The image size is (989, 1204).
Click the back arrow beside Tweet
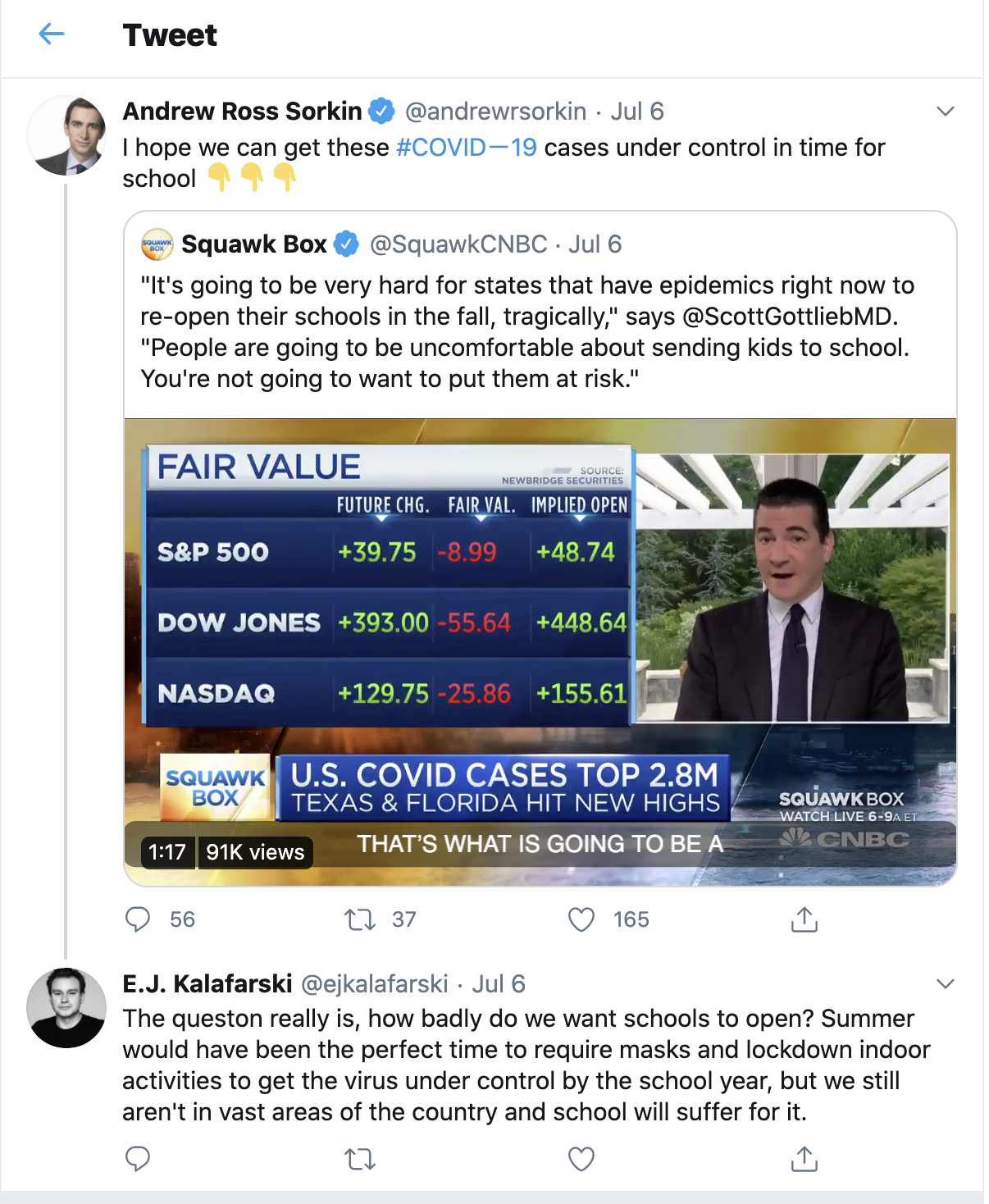(52, 34)
